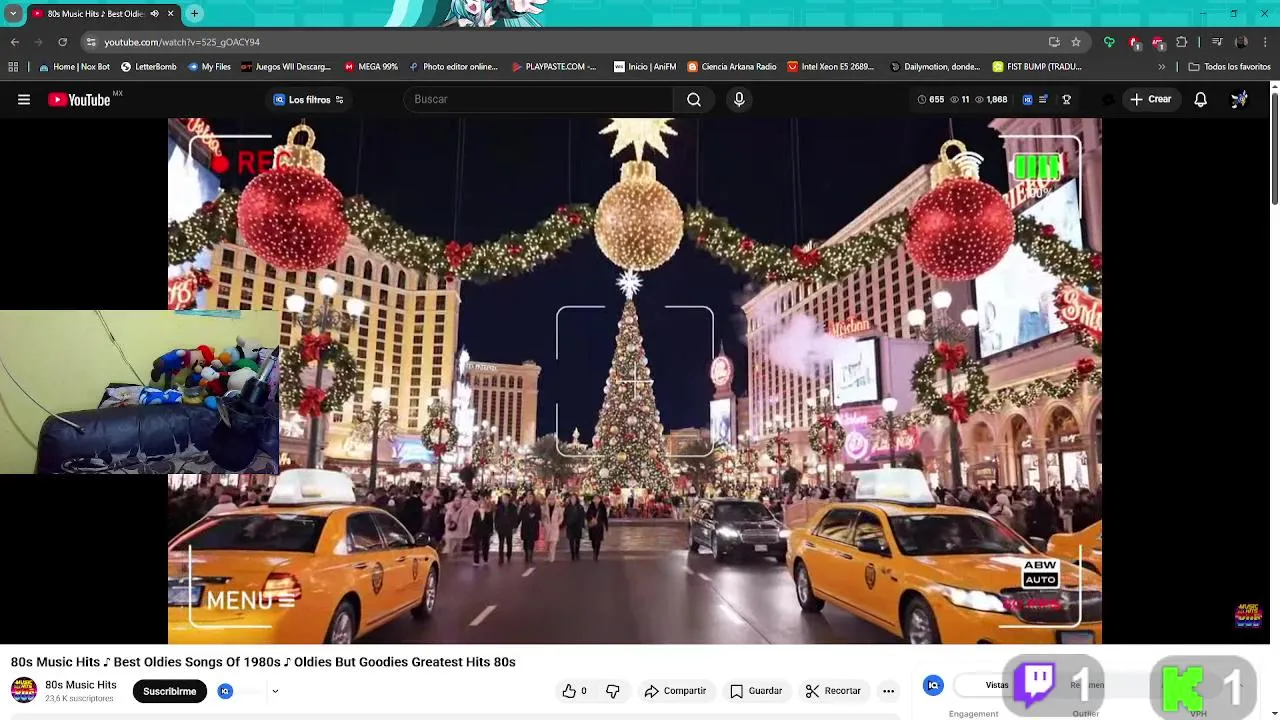The image size is (1280, 720).
Task: Open the MEGA 99% bookmark
Action: [x=370, y=67]
